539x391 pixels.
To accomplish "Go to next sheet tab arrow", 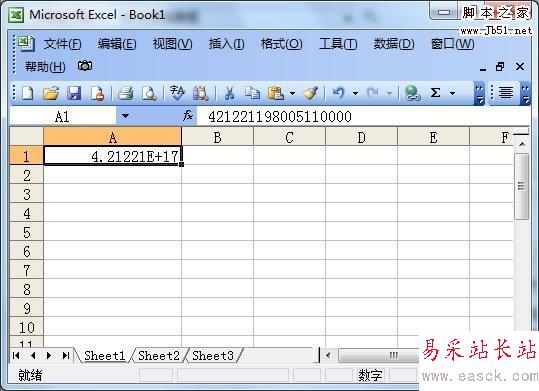I will pyautogui.click(x=49, y=355).
